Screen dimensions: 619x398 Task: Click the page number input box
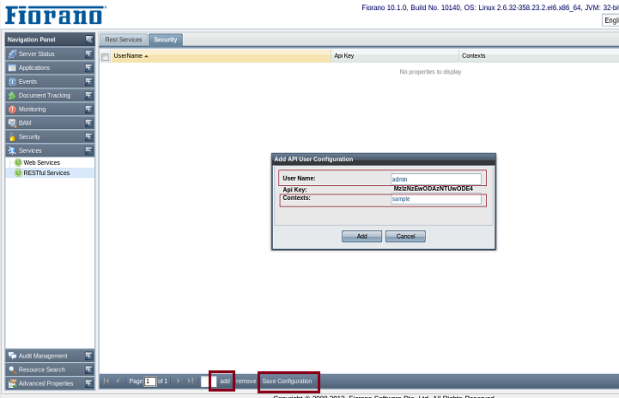pos(150,381)
